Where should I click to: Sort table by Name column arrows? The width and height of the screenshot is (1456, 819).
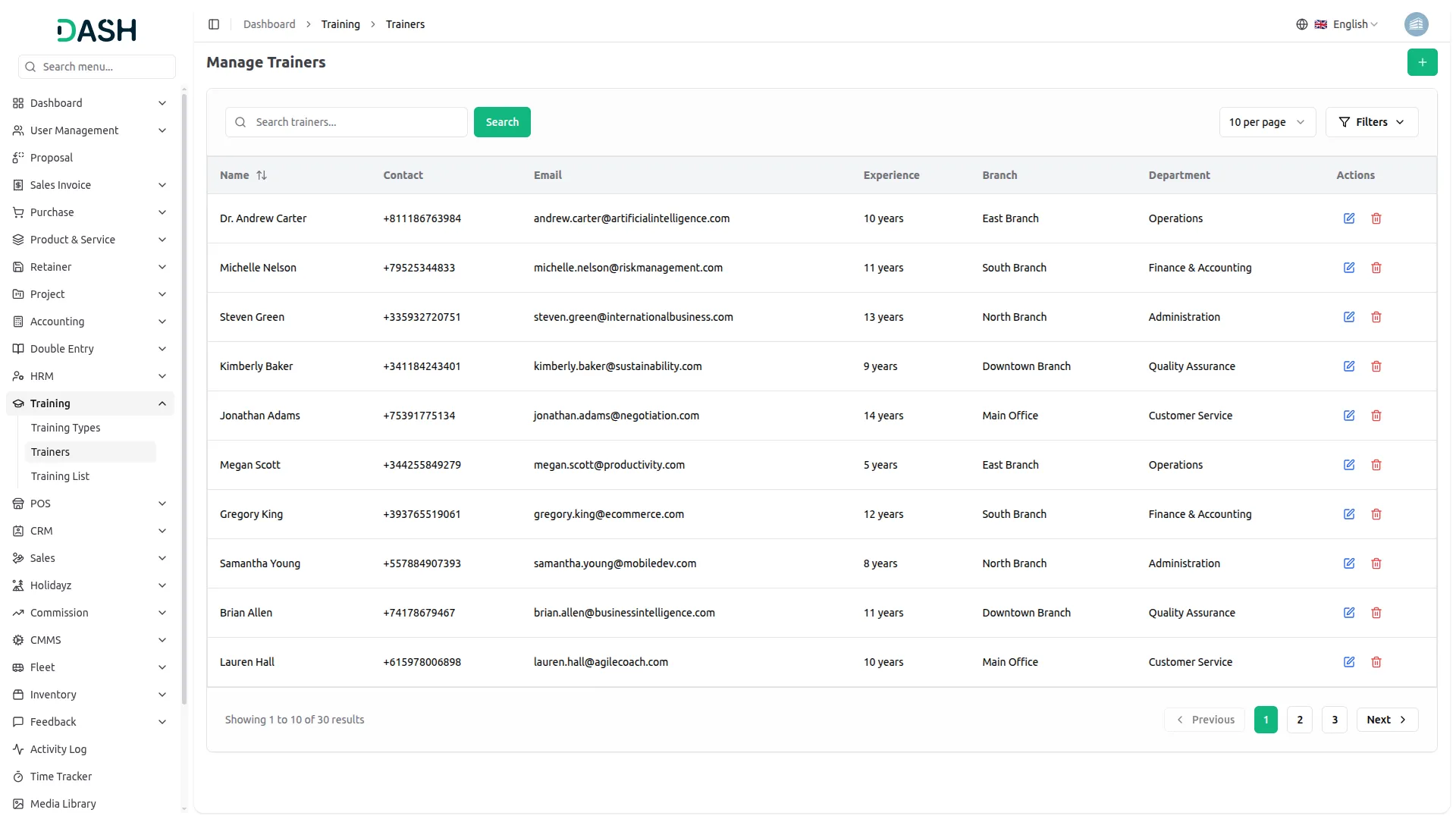pyautogui.click(x=262, y=175)
